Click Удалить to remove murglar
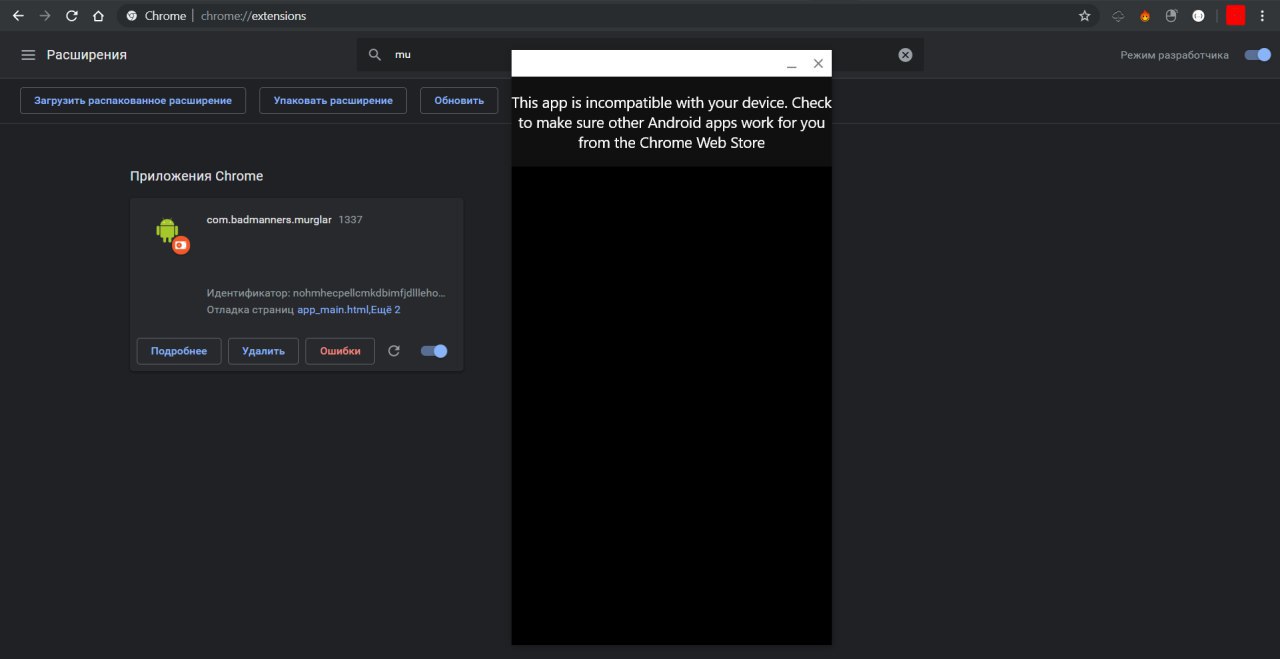The height and width of the screenshot is (659, 1280). tap(263, 351)
